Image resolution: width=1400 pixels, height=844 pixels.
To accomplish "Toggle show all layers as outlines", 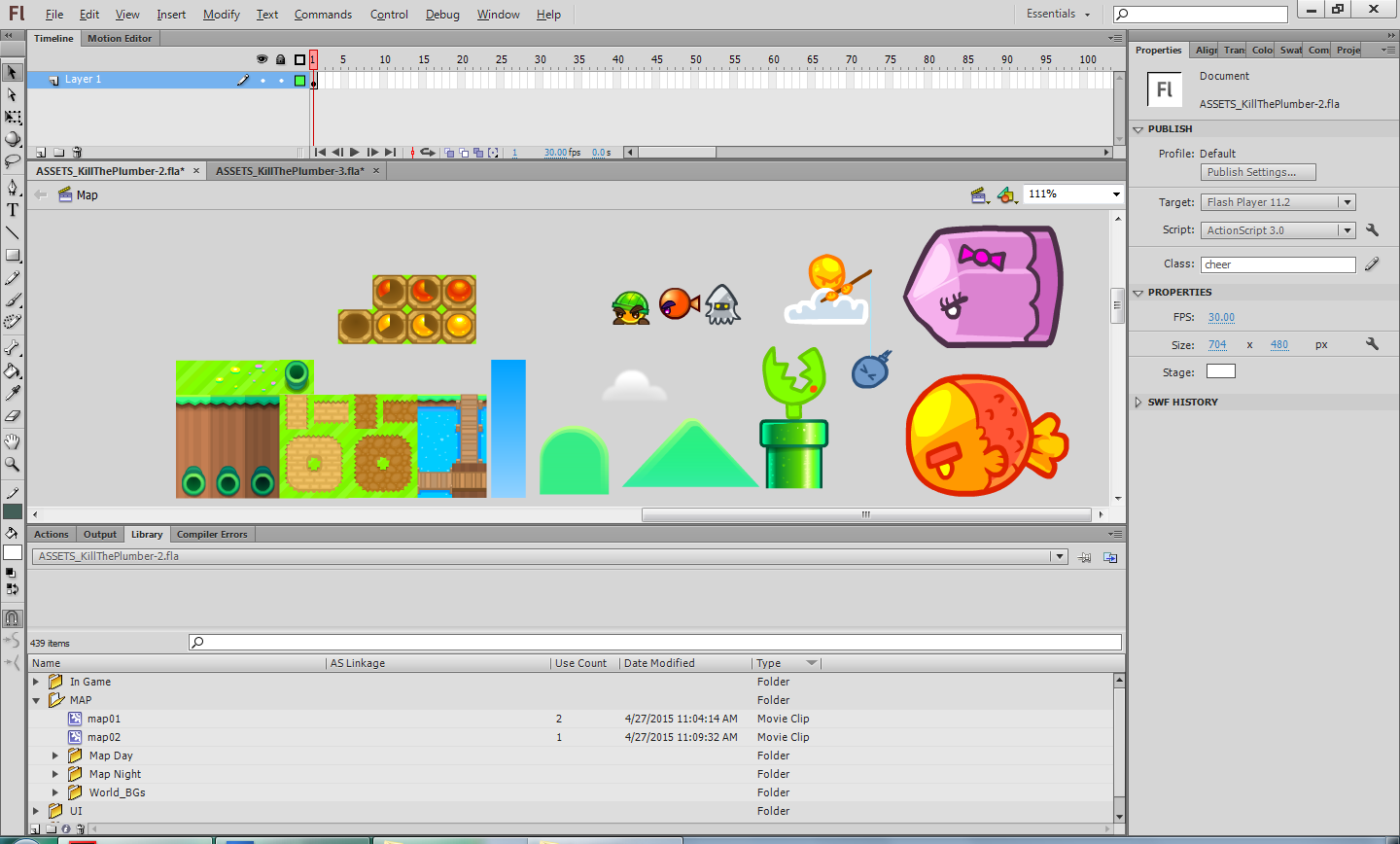I will [x=299, y=59].
